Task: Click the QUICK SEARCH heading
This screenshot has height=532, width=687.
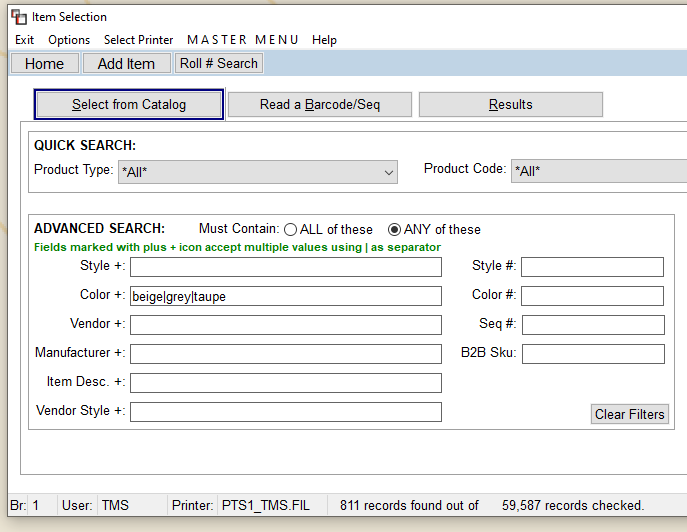Action: 85,145
